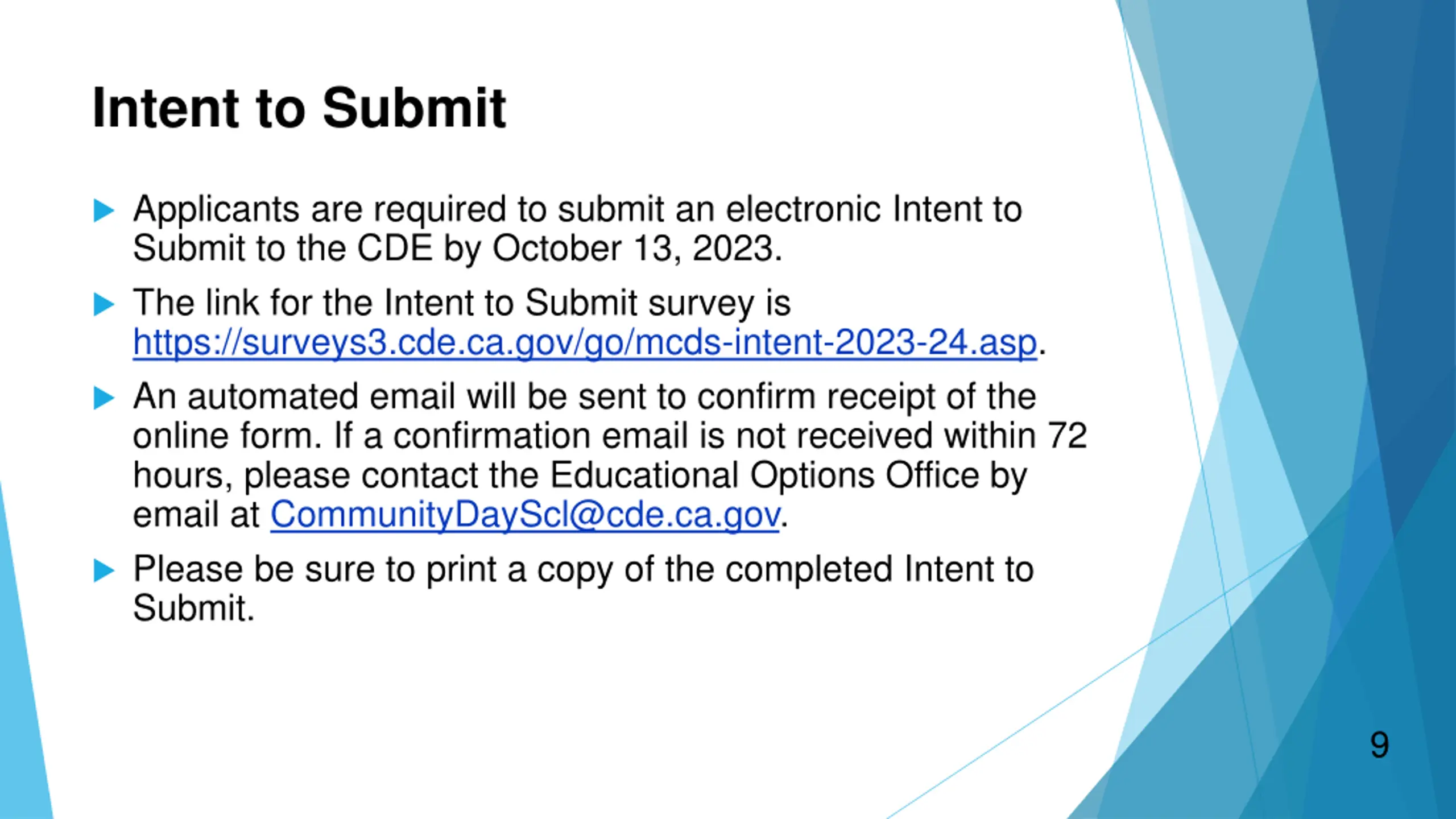Click the word 'Submit.' ending the last bullet
Viewport: 1456px width, 819px height.
[x=193, y=608]
